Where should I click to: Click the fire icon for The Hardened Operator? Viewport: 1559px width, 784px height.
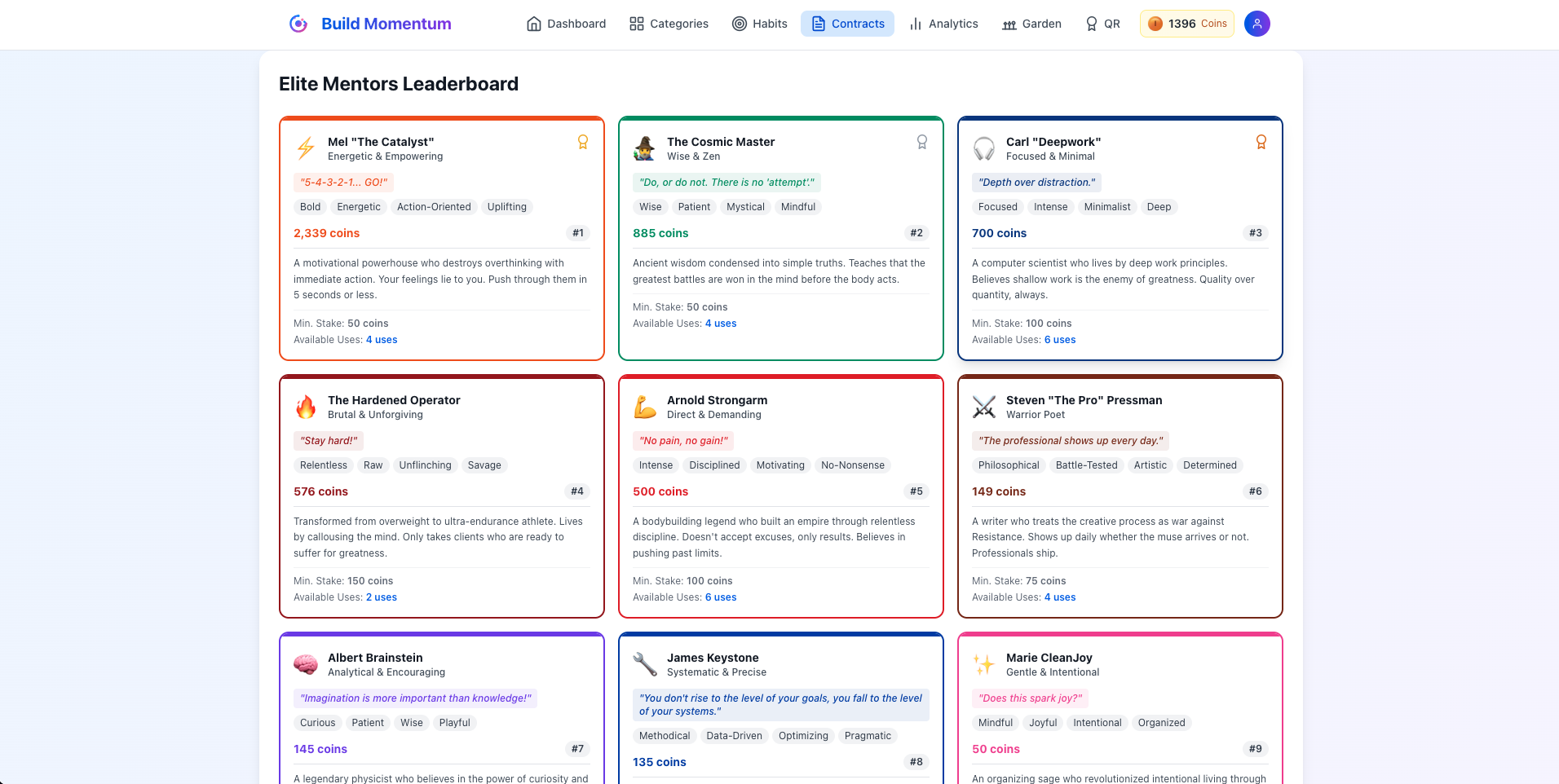[x=306, y=407]
